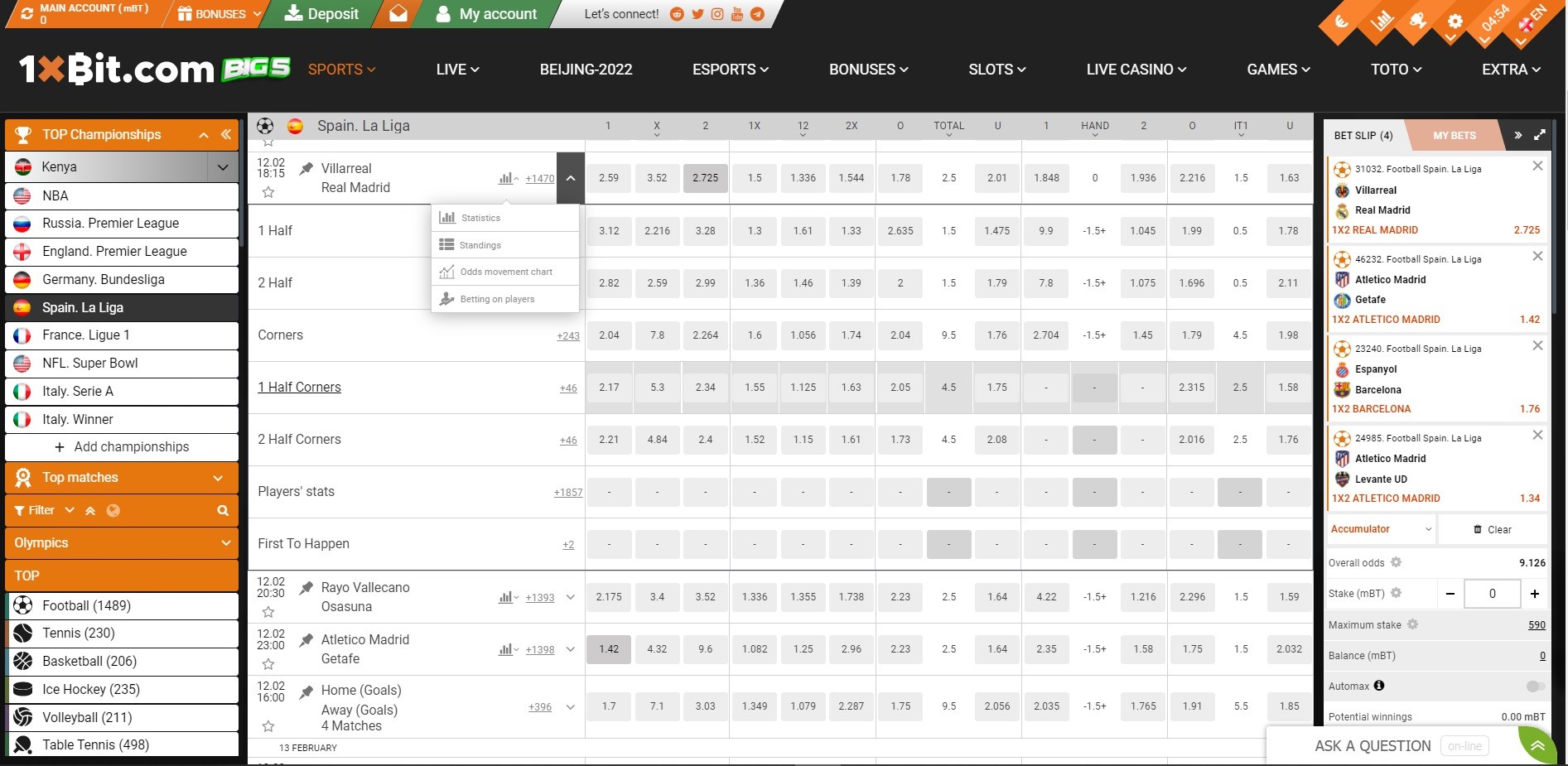Select Standings from the match context menu
This screenshot has width=1568, height=766.
[x=479, y=244]
